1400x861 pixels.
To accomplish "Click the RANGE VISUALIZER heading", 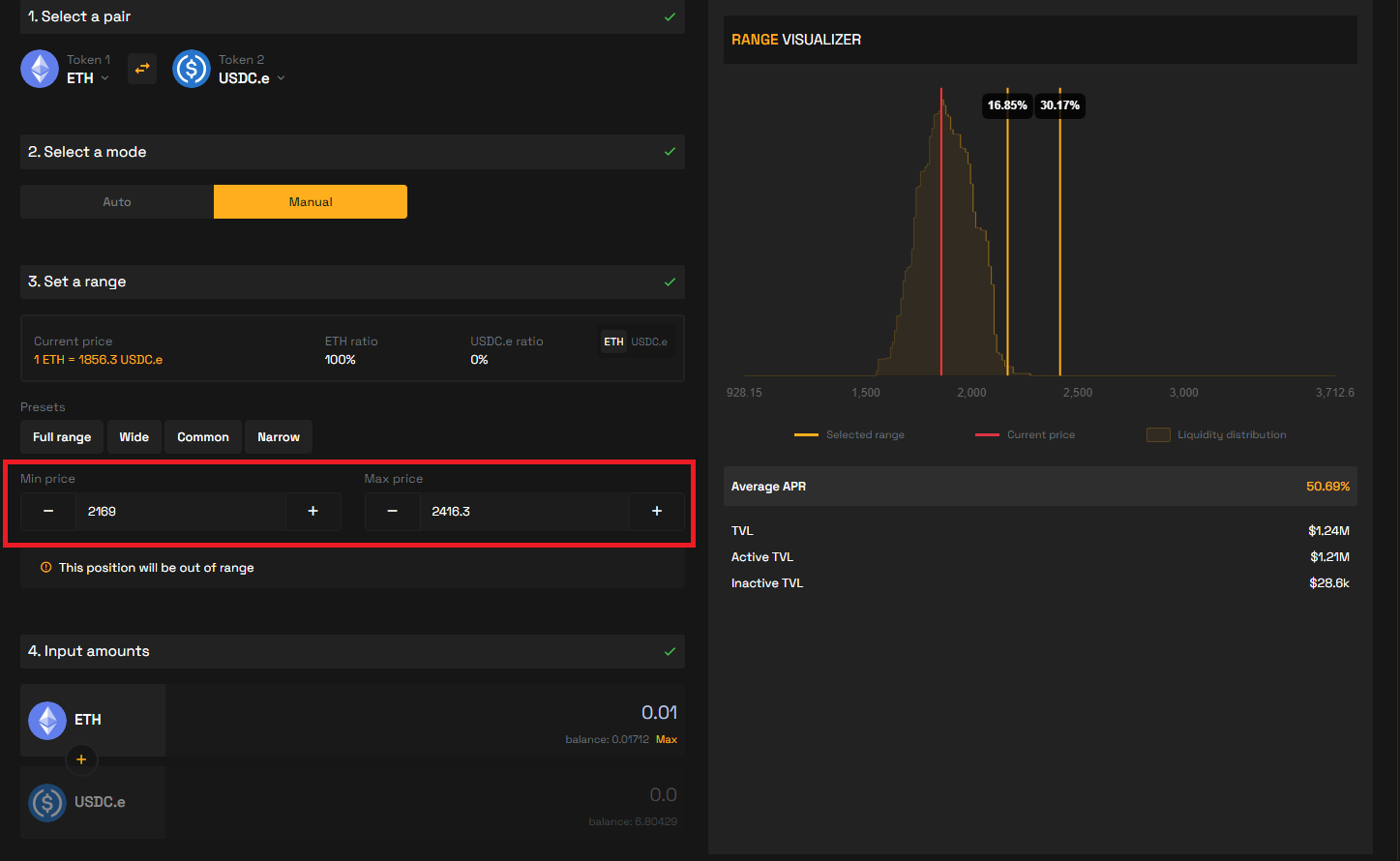I will coord(796,40).
